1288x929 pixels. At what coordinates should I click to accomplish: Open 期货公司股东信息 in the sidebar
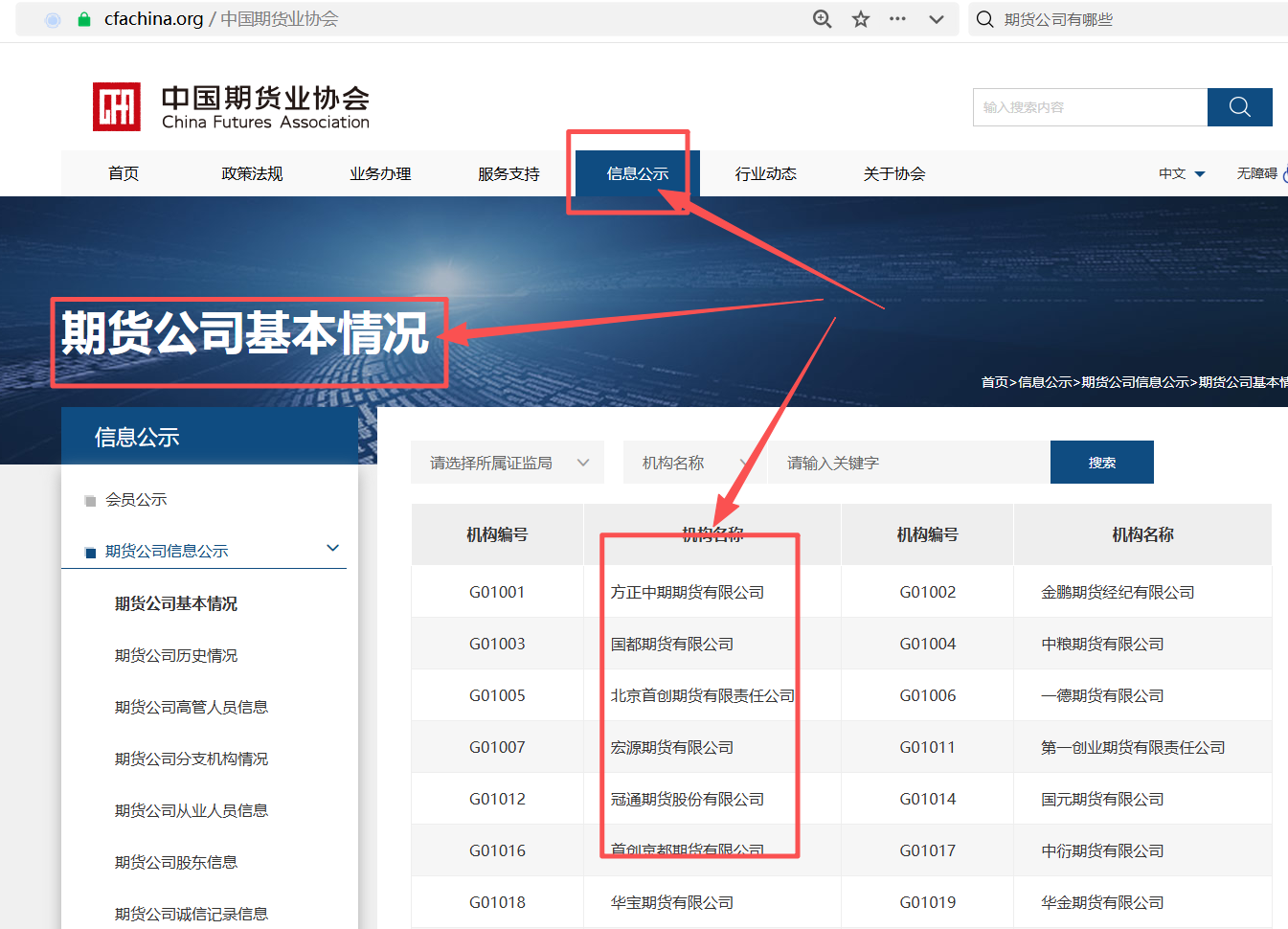click(x=176, y=862)
